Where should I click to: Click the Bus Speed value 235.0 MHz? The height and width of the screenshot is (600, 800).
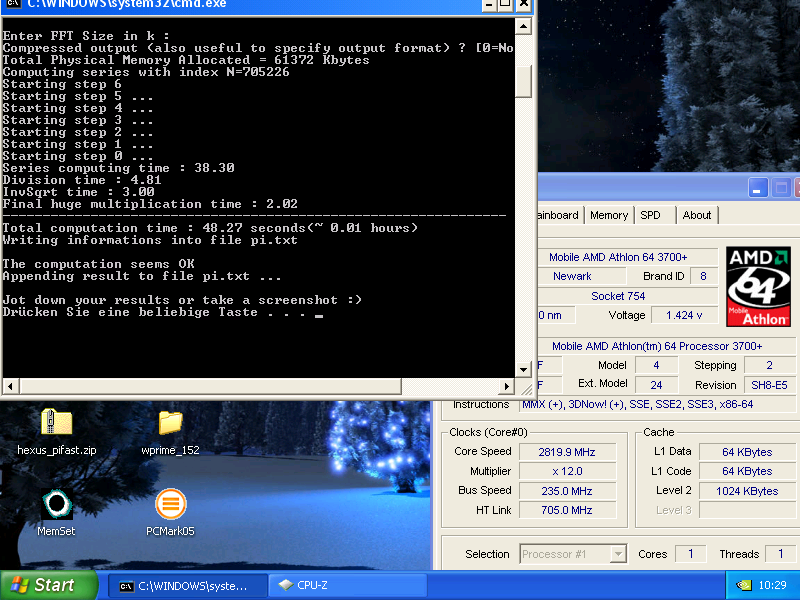(567, 491)
